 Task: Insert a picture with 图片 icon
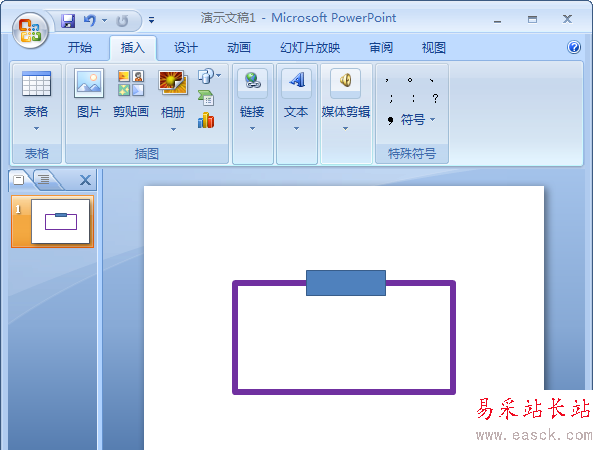[89, 83]
